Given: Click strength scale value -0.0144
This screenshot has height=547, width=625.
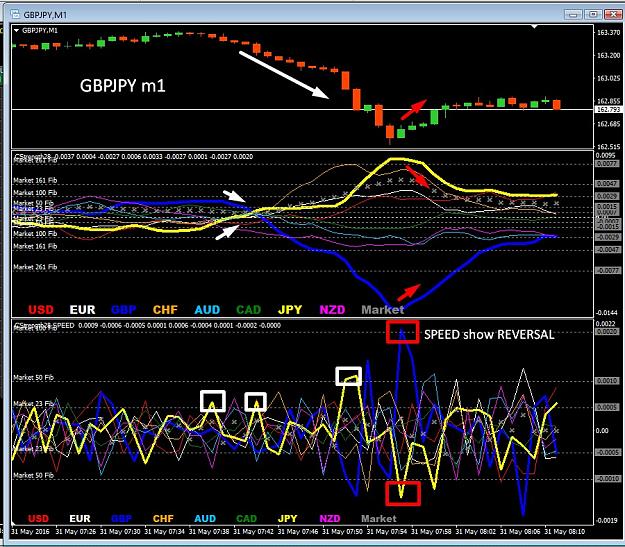Looking at the screenshot, I should (x=606, y=313).
